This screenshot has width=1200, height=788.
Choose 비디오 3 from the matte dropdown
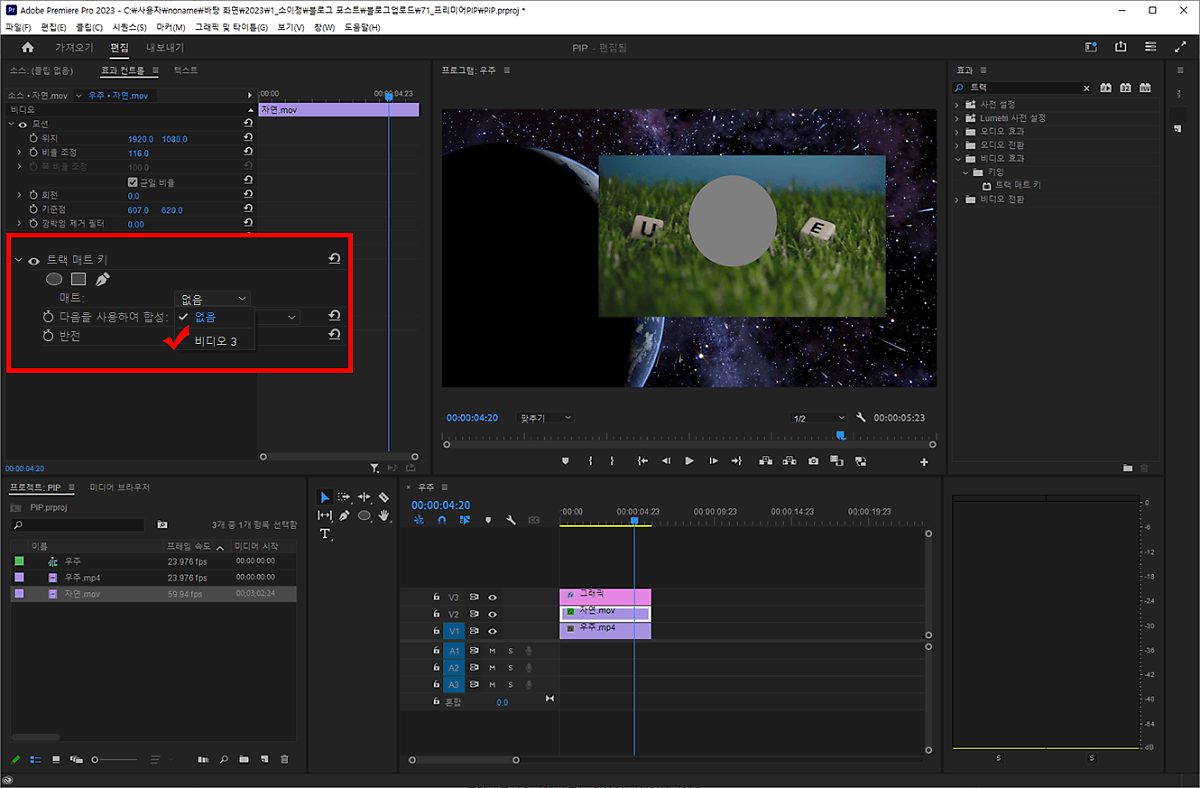tap(215, 342)
